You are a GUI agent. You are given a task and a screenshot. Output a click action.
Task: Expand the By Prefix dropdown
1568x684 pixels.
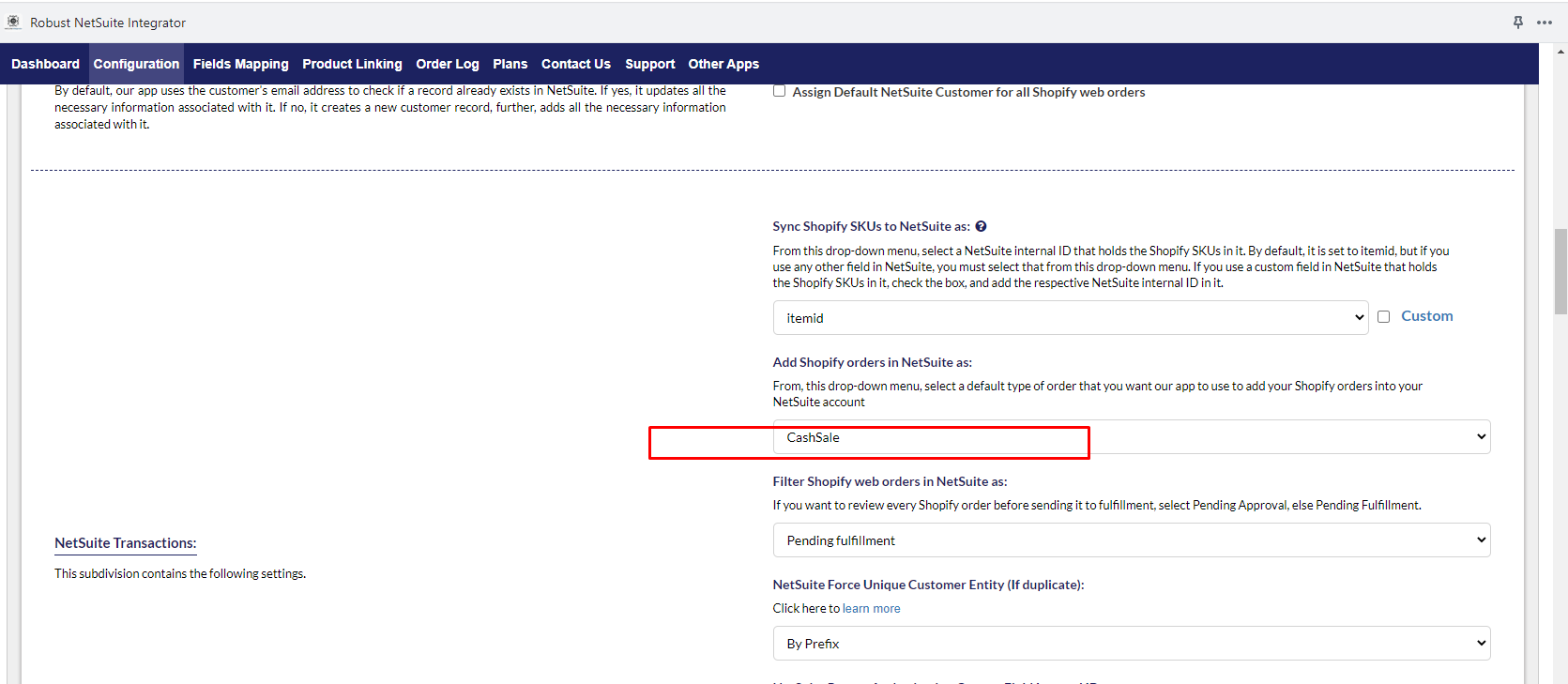coord(1132,644)
